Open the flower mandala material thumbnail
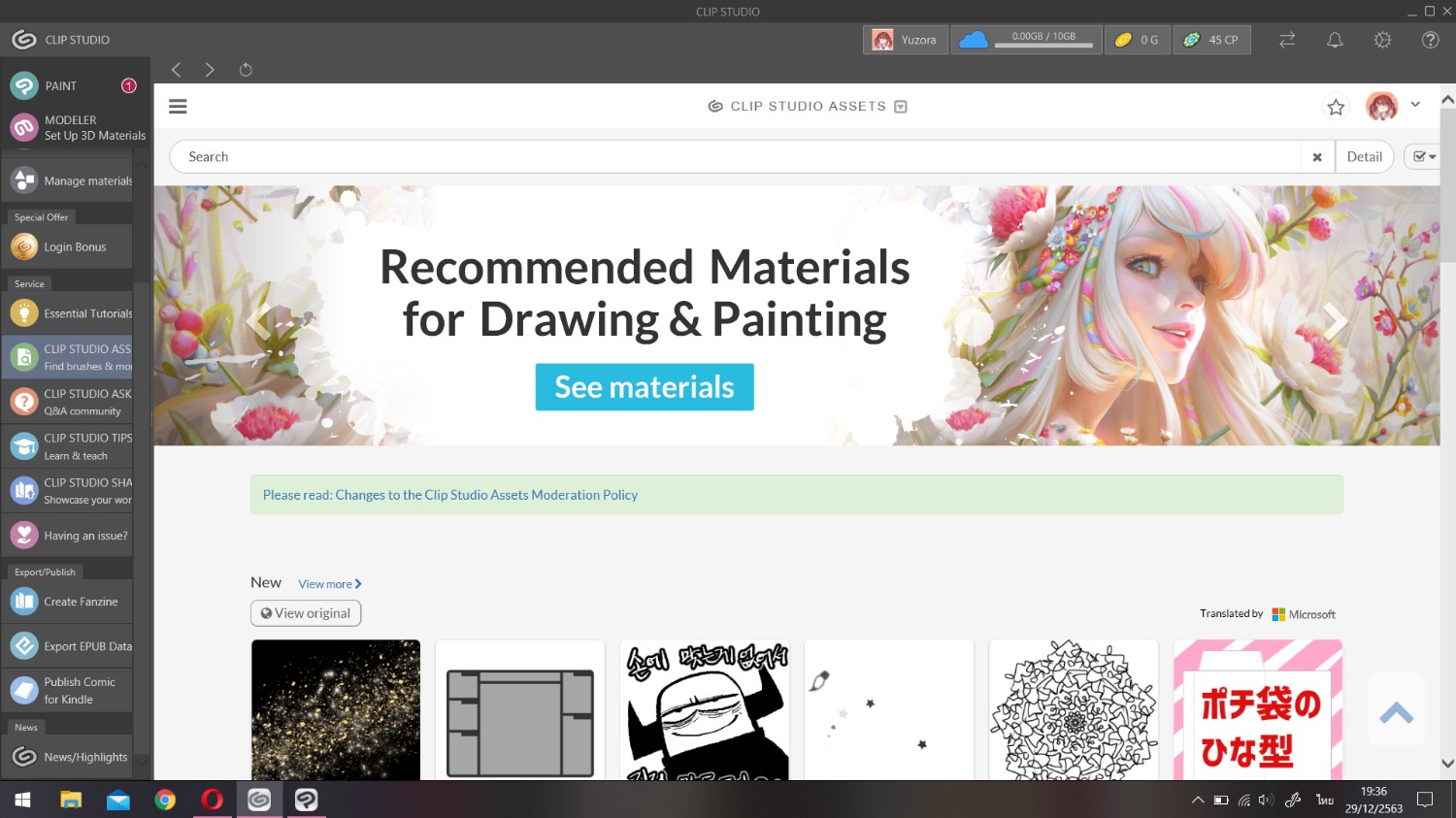The height and width of the screenshot is (818, 1456). 1074,709
